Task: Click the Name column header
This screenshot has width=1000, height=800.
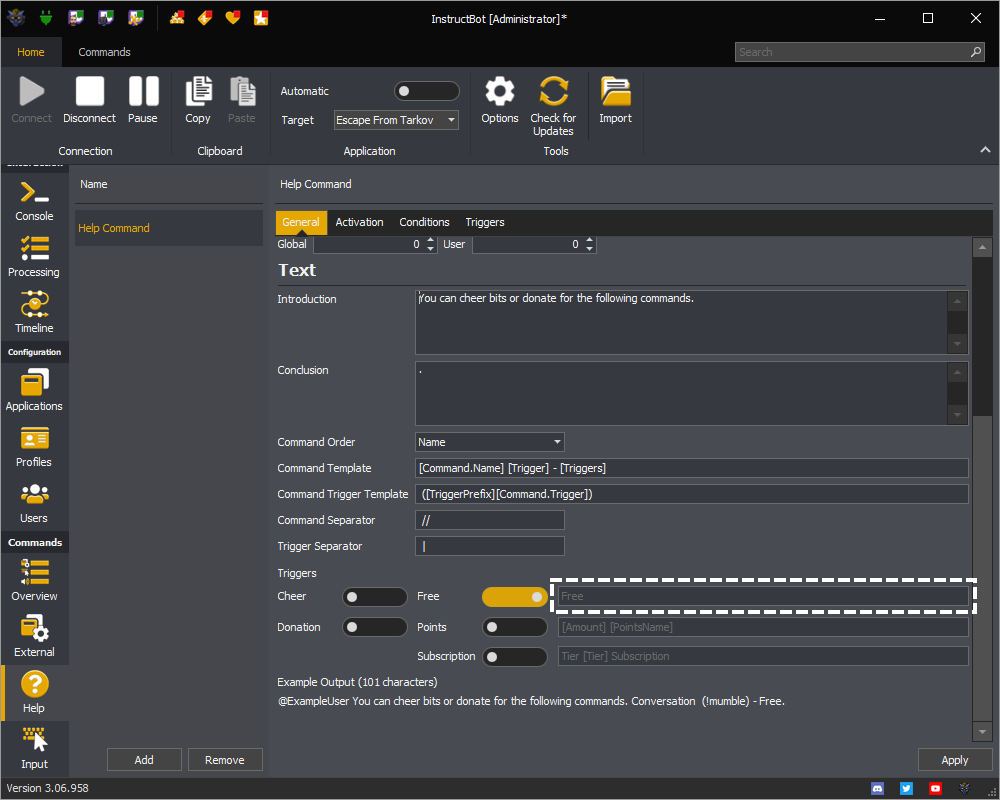Action: pos(94,184)
